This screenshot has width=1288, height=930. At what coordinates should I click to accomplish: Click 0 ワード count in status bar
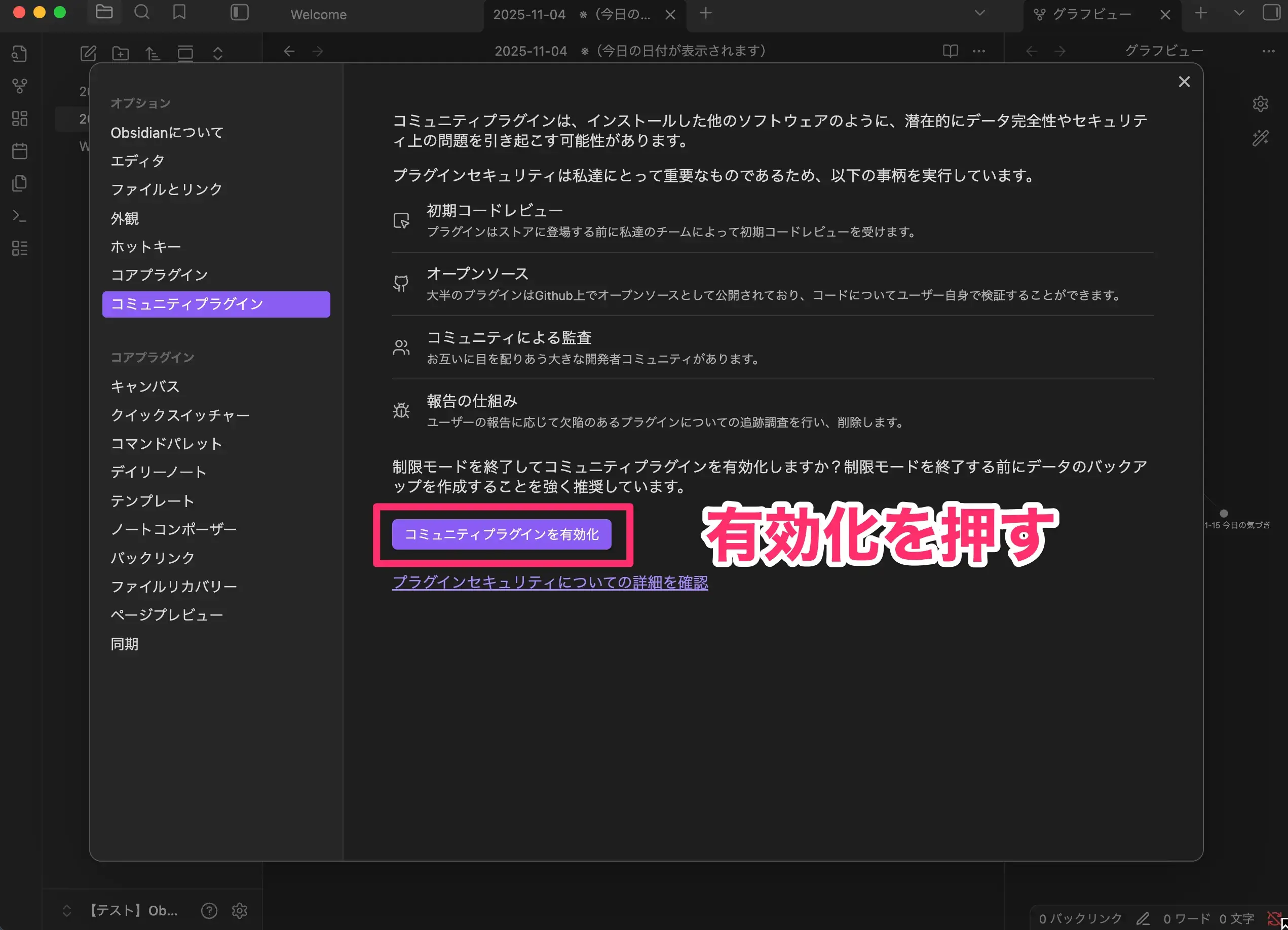point(1186,919)
